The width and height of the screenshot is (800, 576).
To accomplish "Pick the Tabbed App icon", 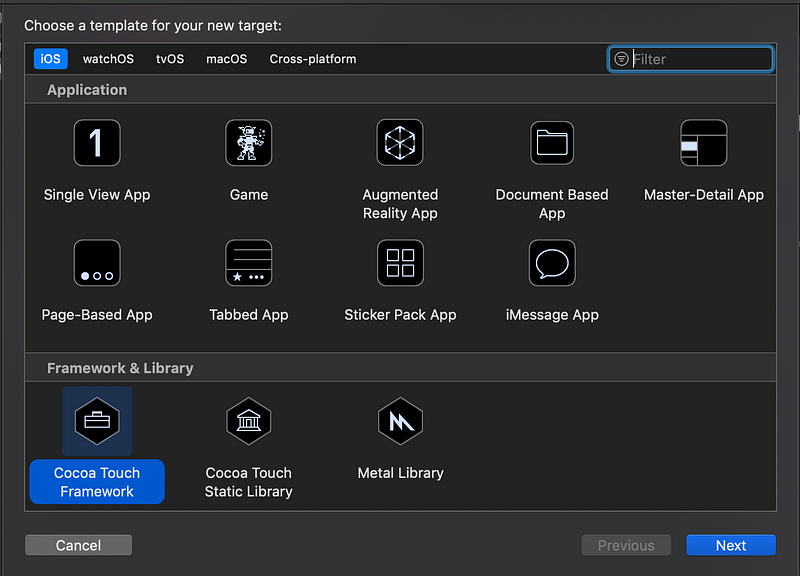I will pyautogui.click(x=248, y=263).
